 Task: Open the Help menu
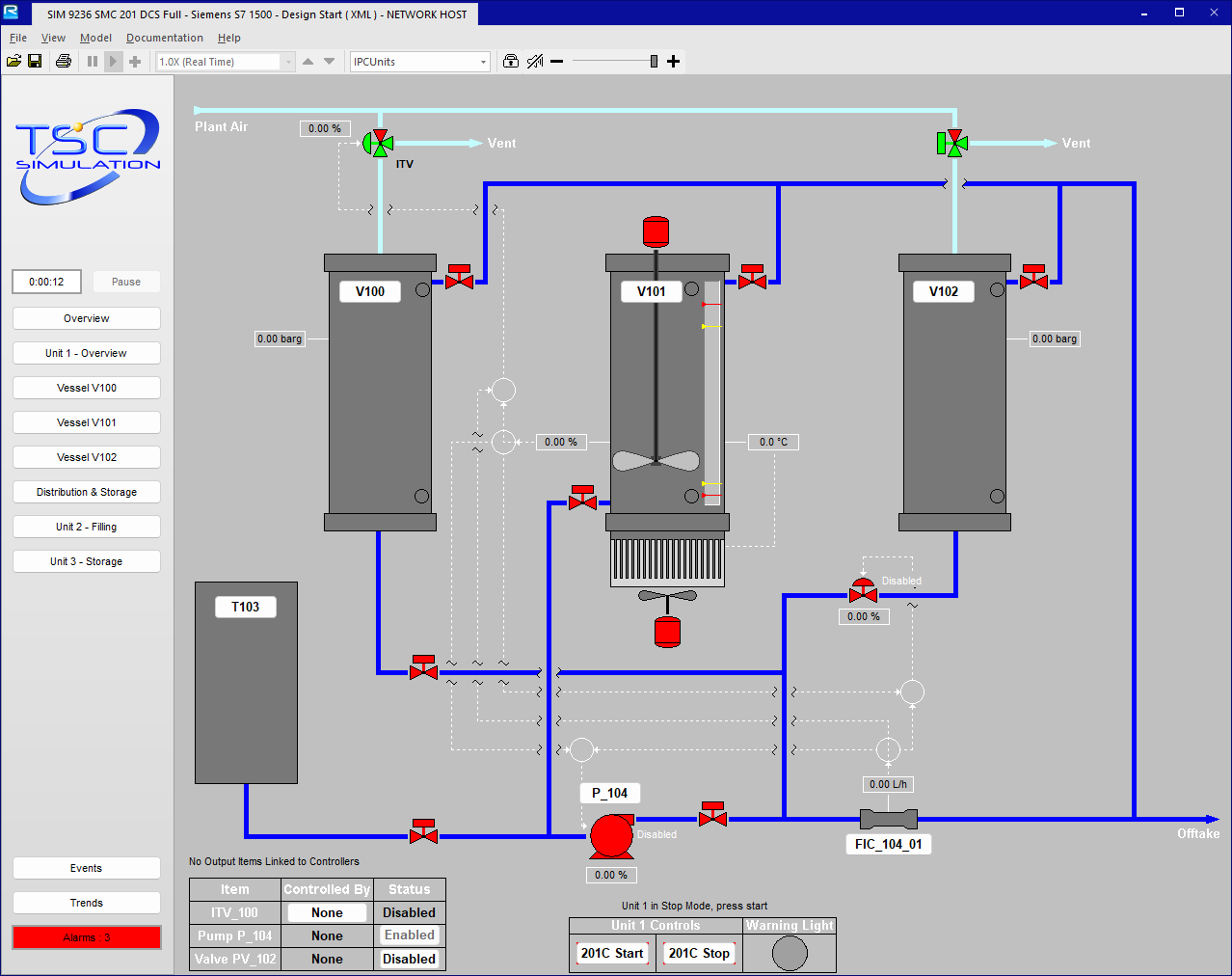pyautogui.click(x=228, y=38)
